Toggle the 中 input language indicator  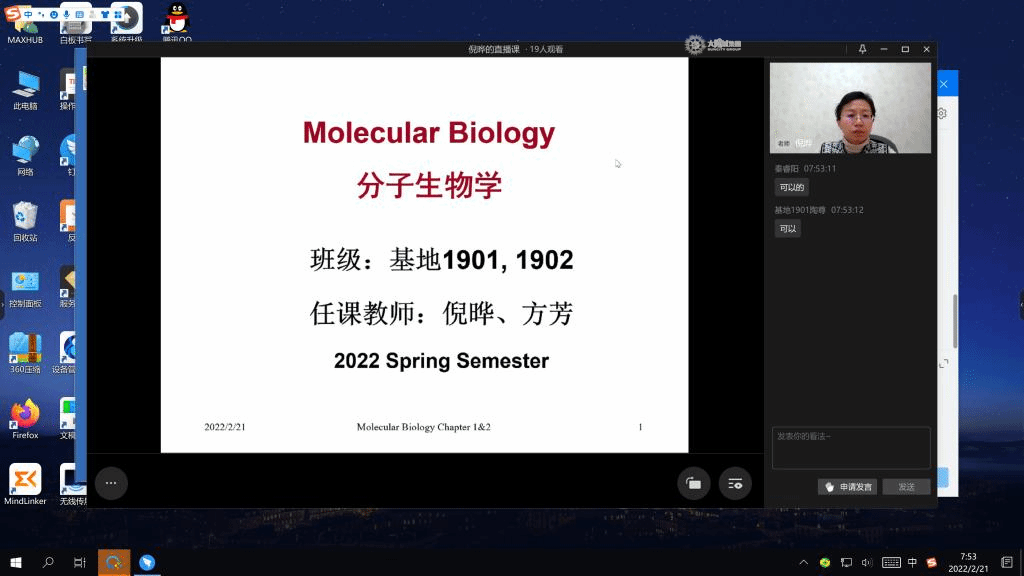click(x=912, y=563)
